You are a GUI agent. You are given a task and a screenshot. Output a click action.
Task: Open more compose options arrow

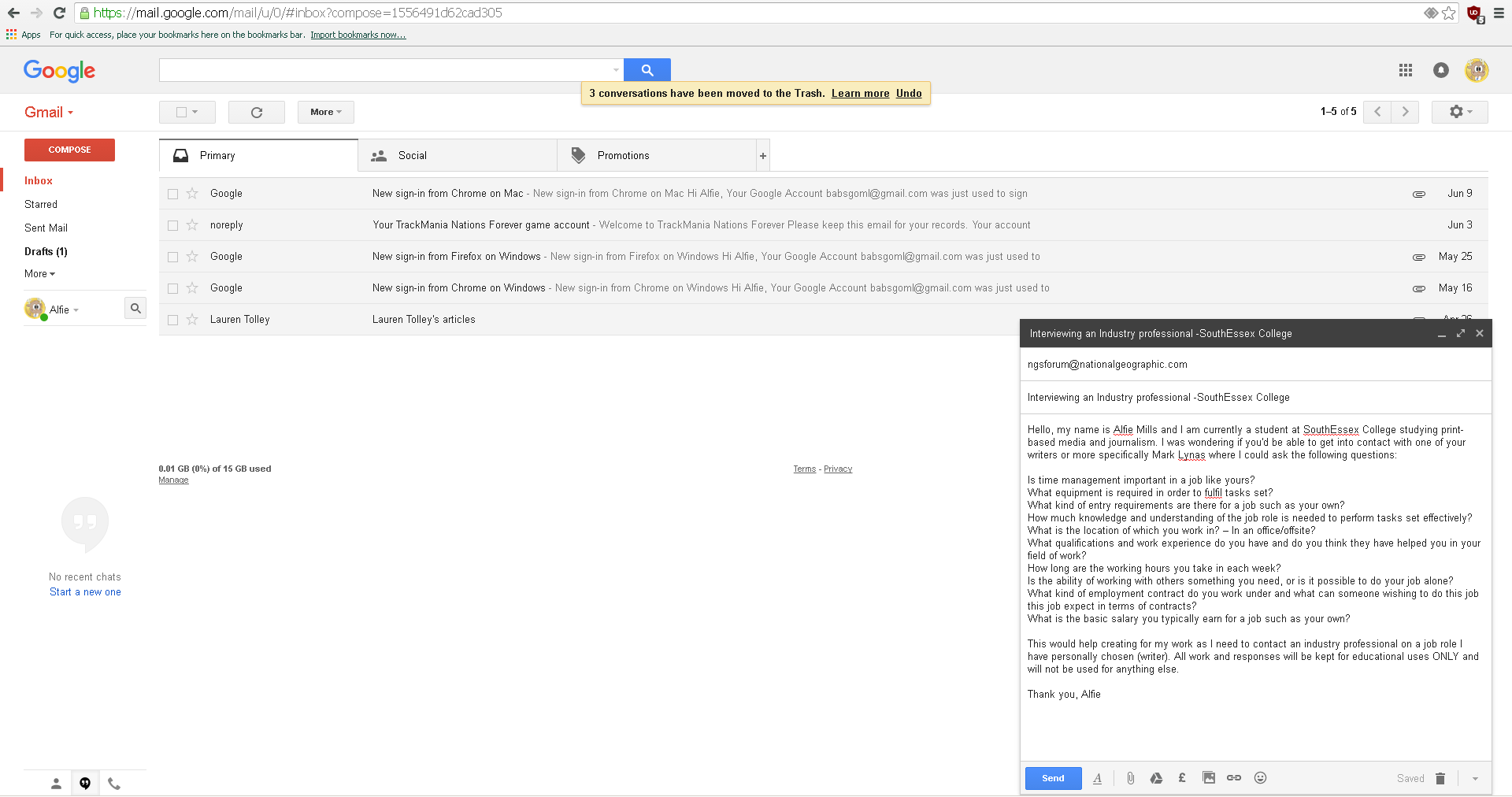(x=1475, y=779)
